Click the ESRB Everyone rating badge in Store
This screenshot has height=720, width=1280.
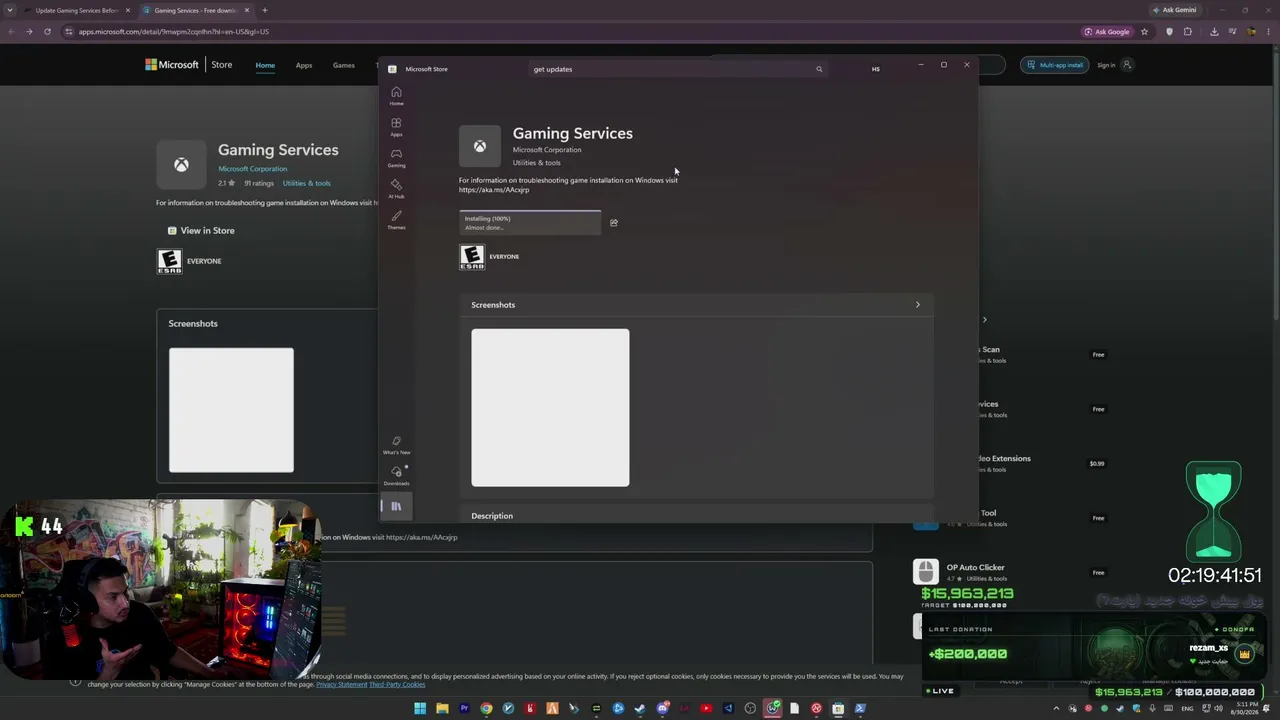click(x=471, y=257)
